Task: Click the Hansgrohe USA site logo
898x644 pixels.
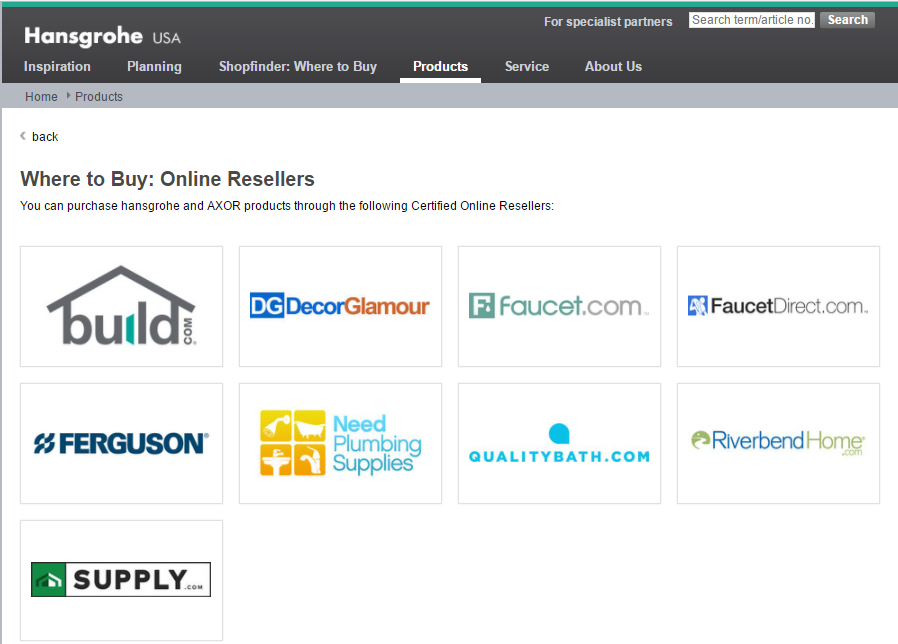Action: [102, 37]
